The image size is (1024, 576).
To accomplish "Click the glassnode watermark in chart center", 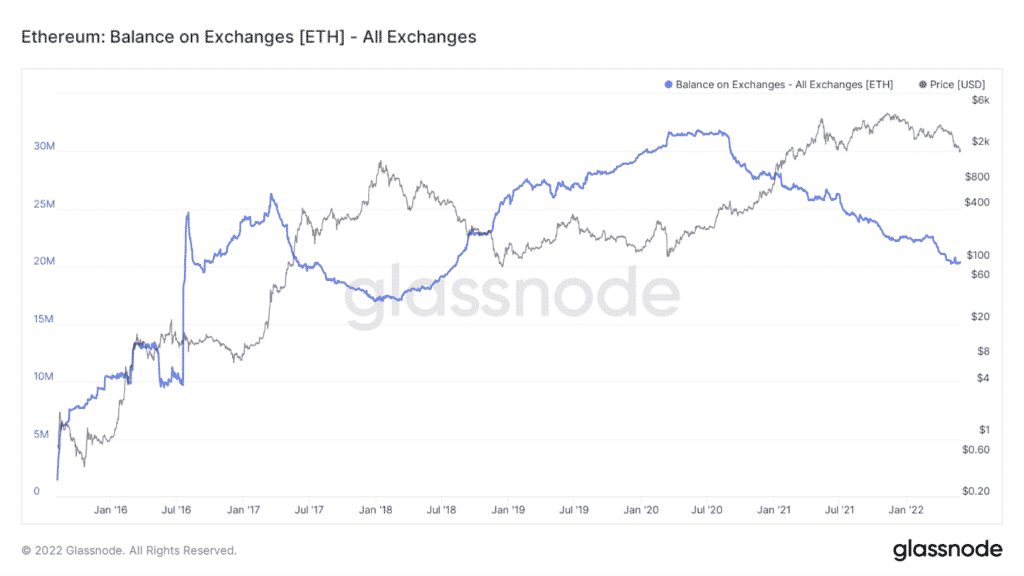I will point(512,294).
